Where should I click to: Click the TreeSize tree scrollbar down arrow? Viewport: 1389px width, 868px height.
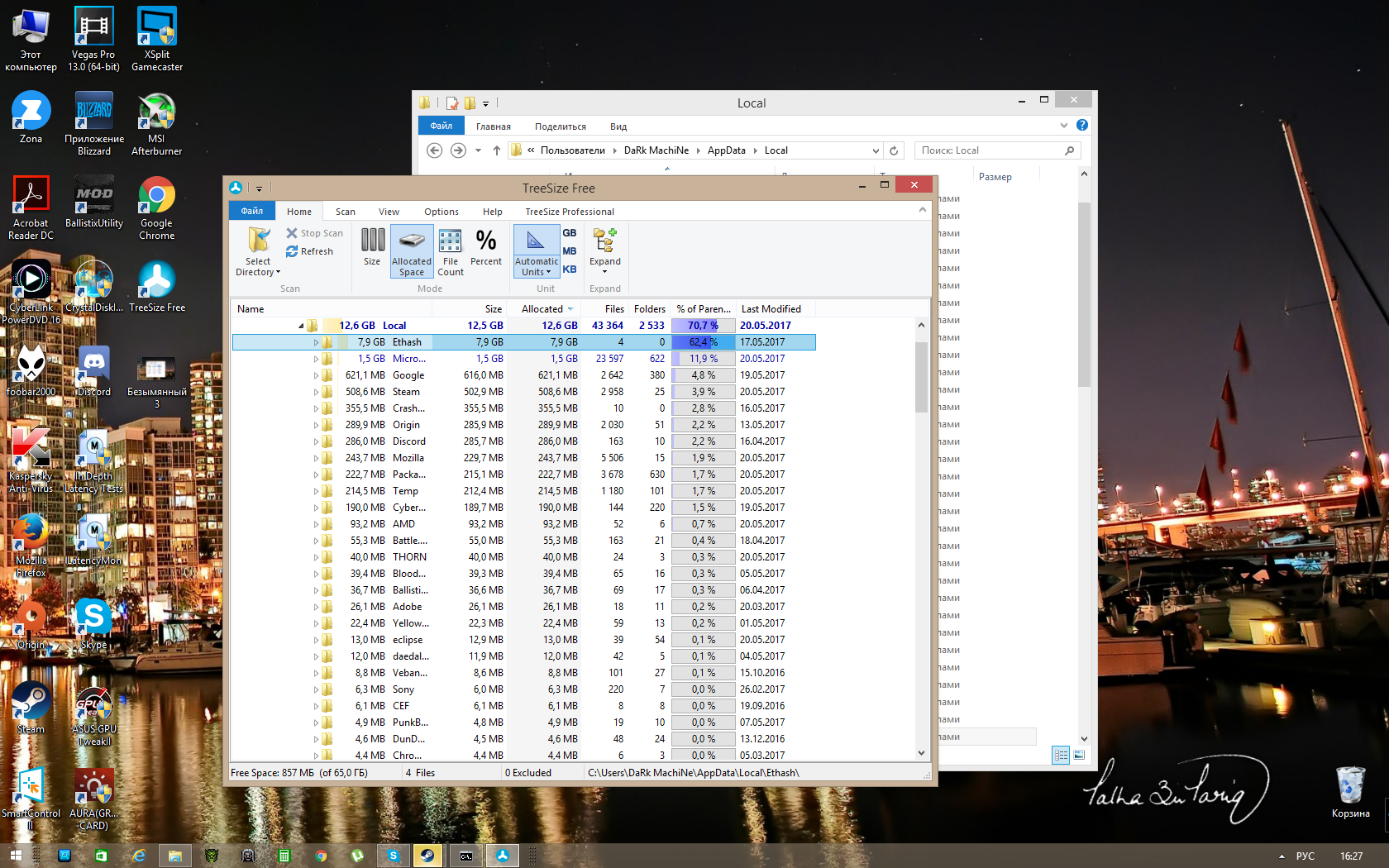[921, 753]
